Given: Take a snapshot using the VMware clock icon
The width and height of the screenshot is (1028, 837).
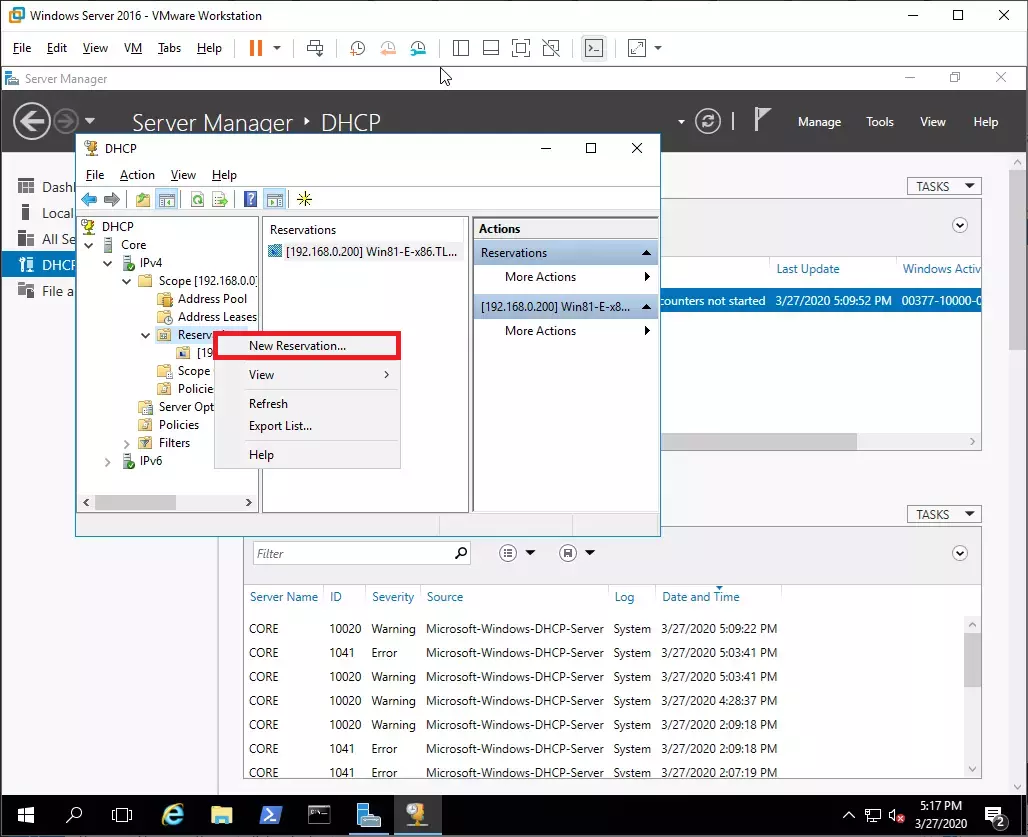Looking at the screenshot, I should click(357, 48).
